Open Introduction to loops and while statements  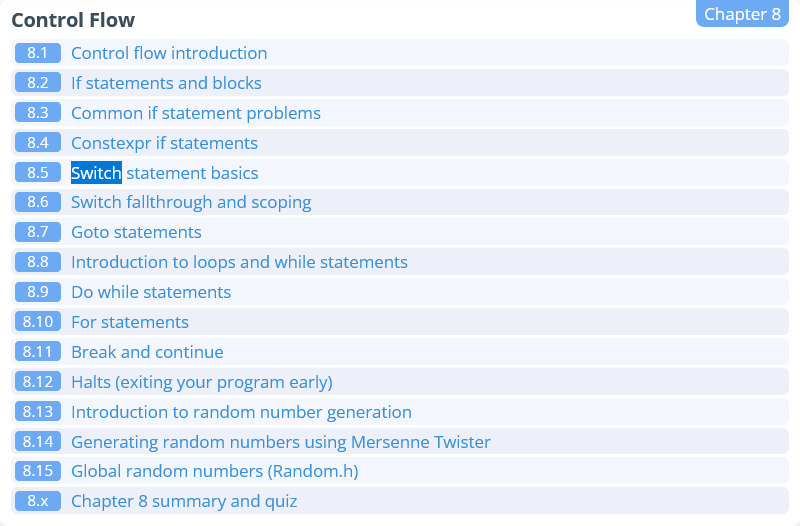click(239, 262)
